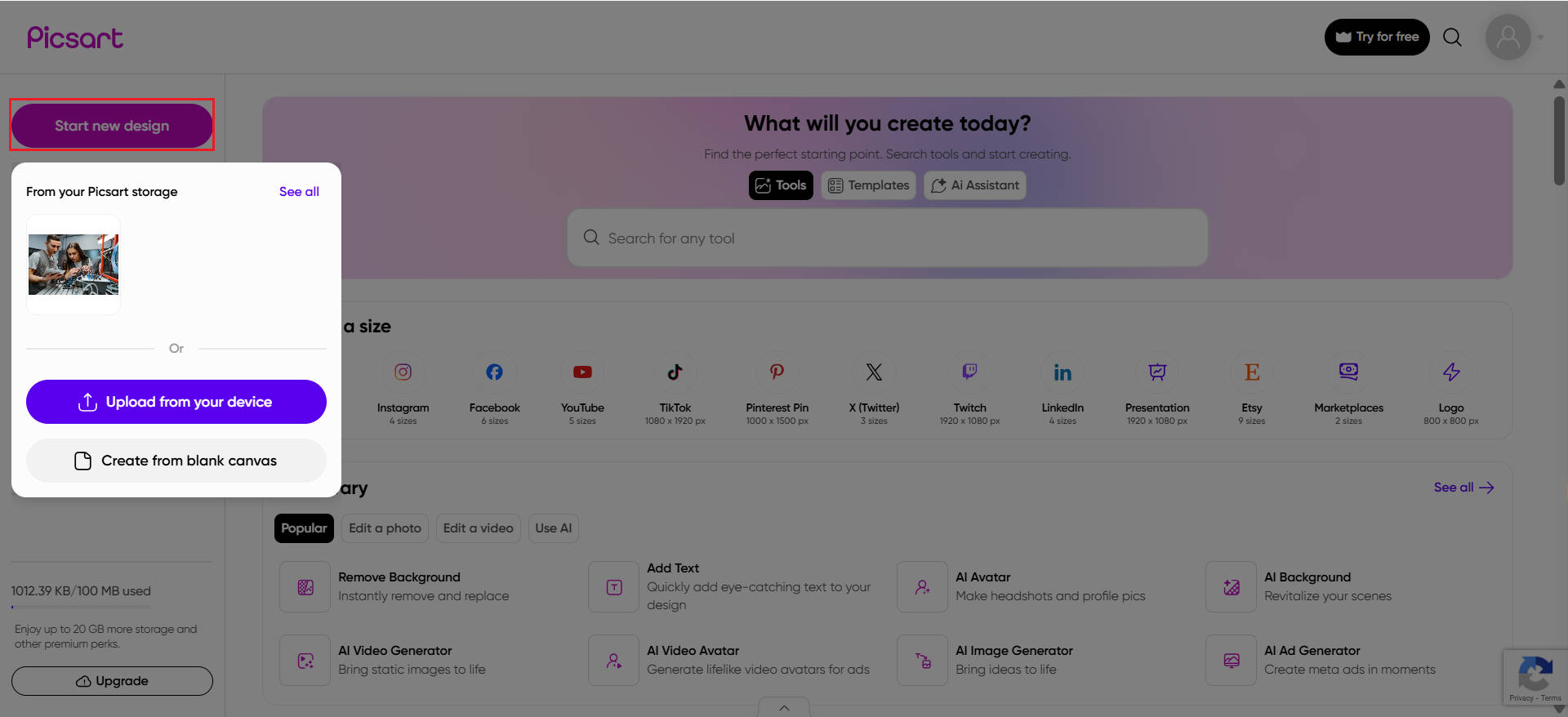Select the Popular filter tab

pos(304,528)
